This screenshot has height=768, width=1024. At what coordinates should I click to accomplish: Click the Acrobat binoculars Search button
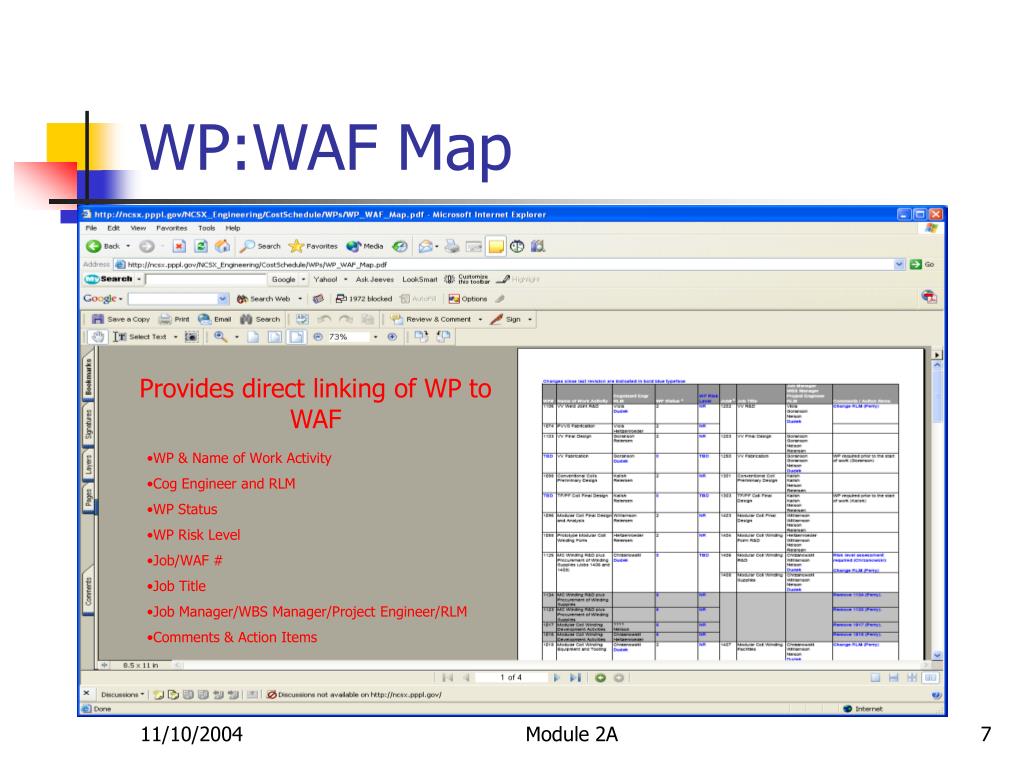(x=260, y=319)
